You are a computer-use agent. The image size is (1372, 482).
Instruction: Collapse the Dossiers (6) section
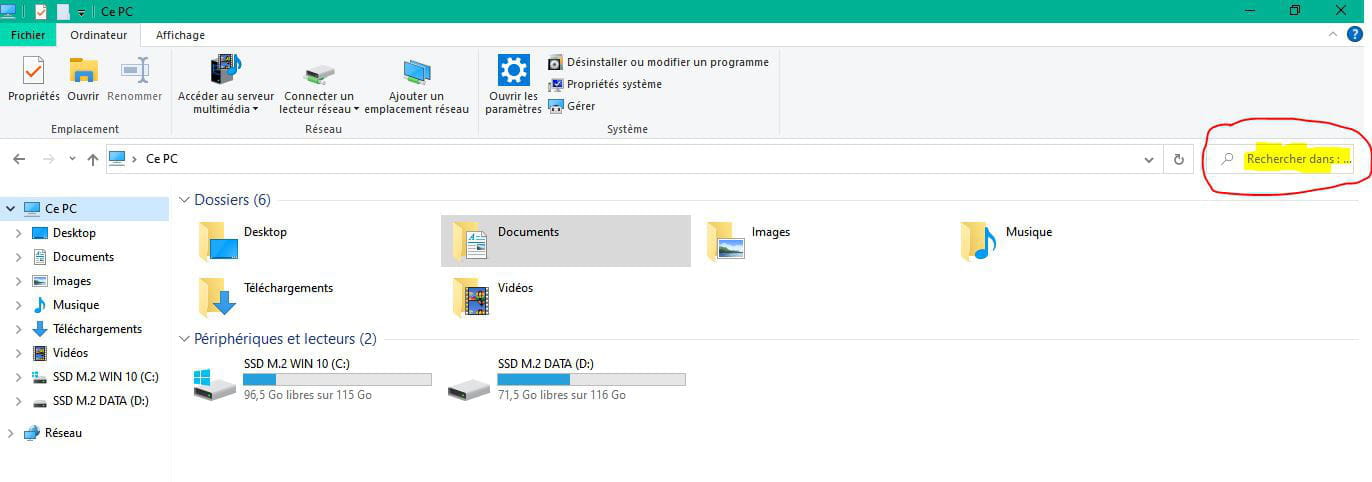click(184, 200)
